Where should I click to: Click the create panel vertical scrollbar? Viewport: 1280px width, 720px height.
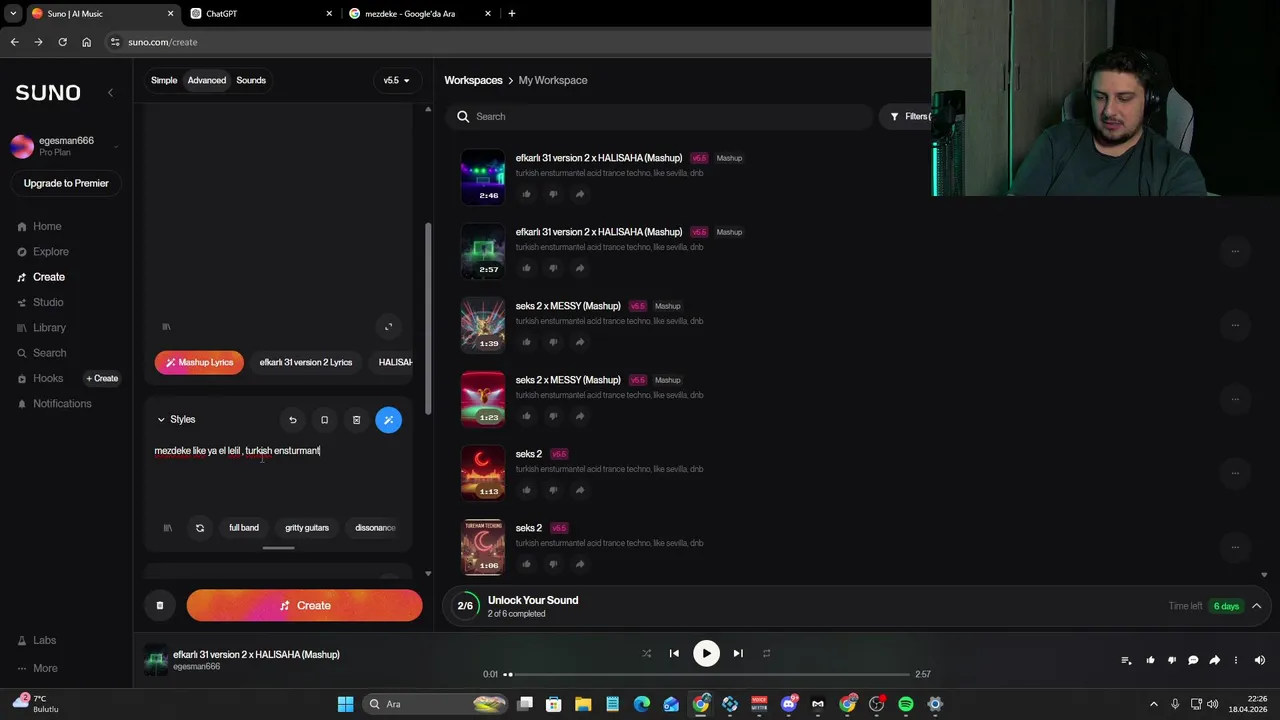point(428,318)
